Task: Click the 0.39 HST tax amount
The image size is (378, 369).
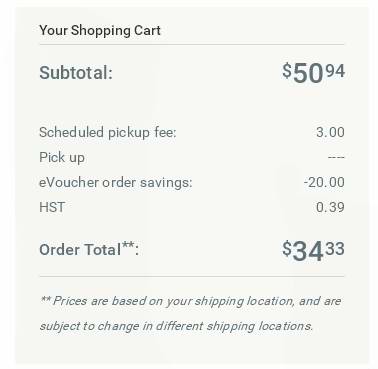Action: (330, 207)
